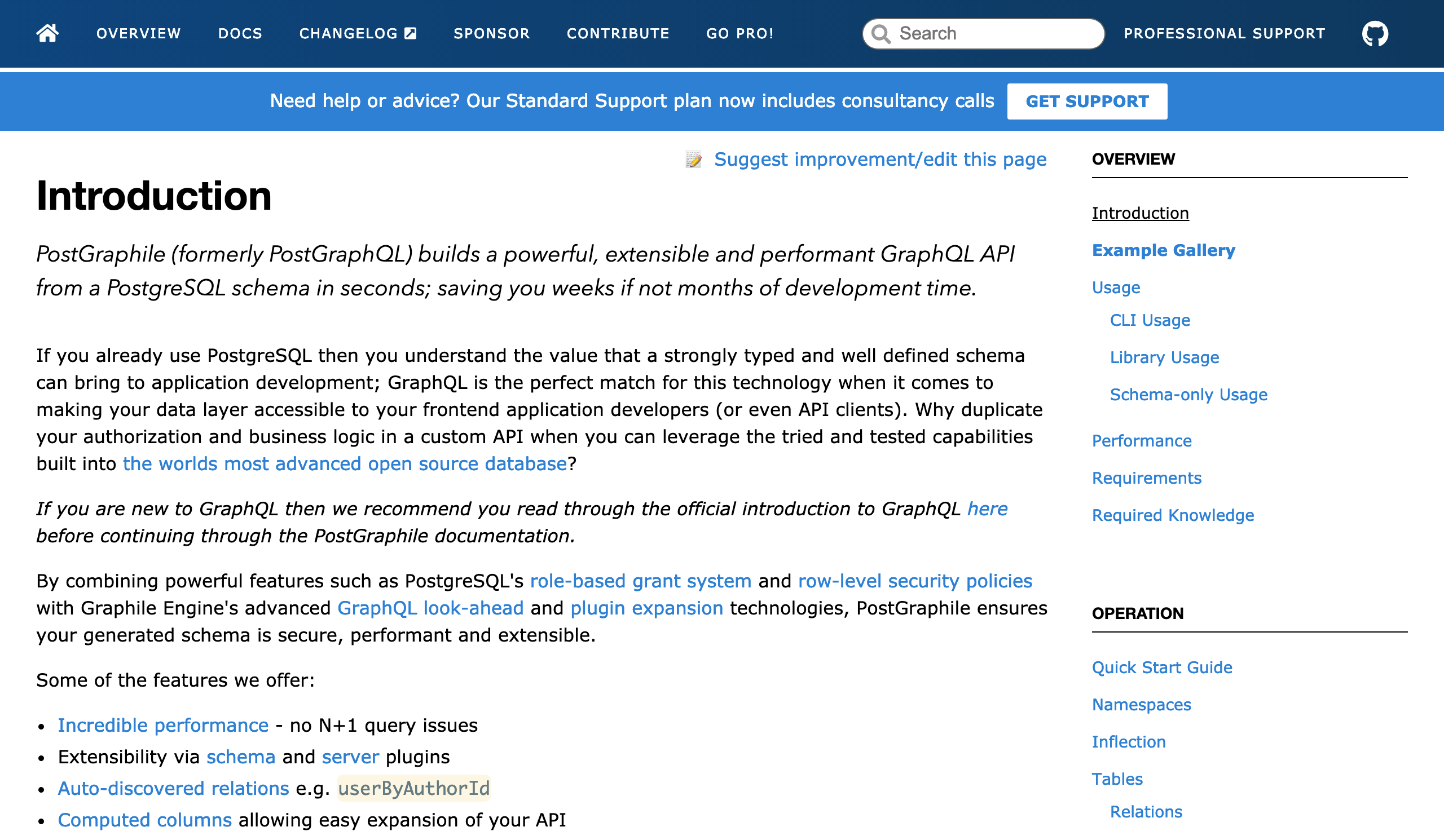Open Incredible performance feature link

click(164, 726)
